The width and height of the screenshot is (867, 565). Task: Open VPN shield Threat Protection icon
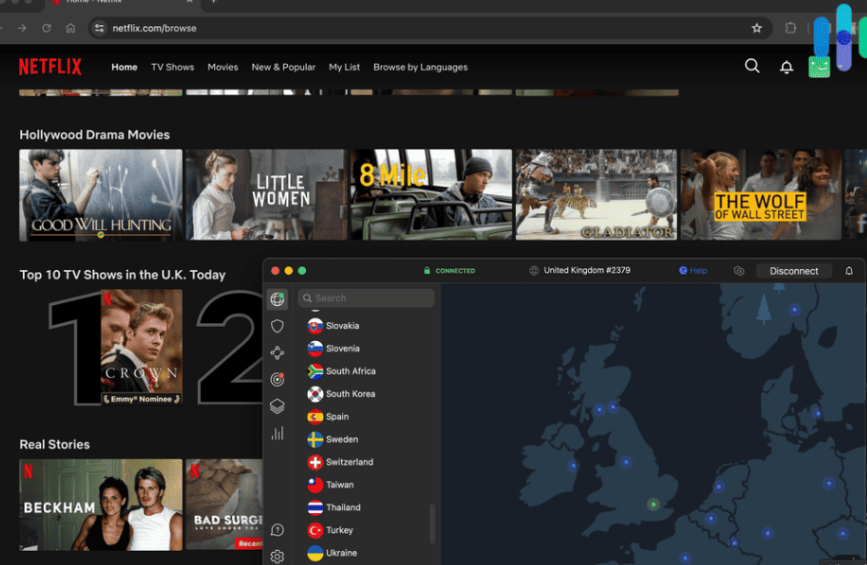(x=277, y=326)
